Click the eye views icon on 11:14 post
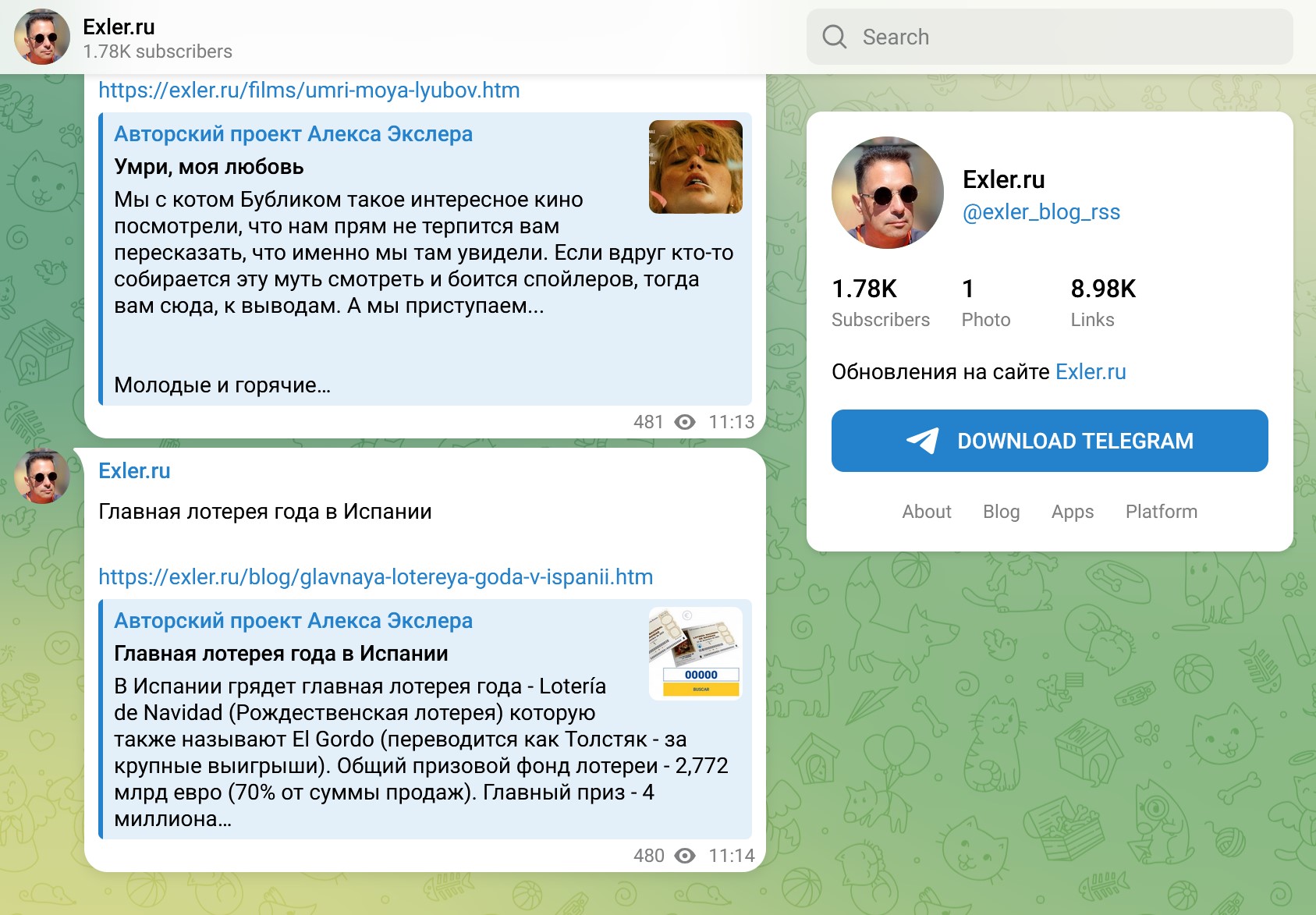Screen dimensions: 1316x915 (x=685, y=856)
